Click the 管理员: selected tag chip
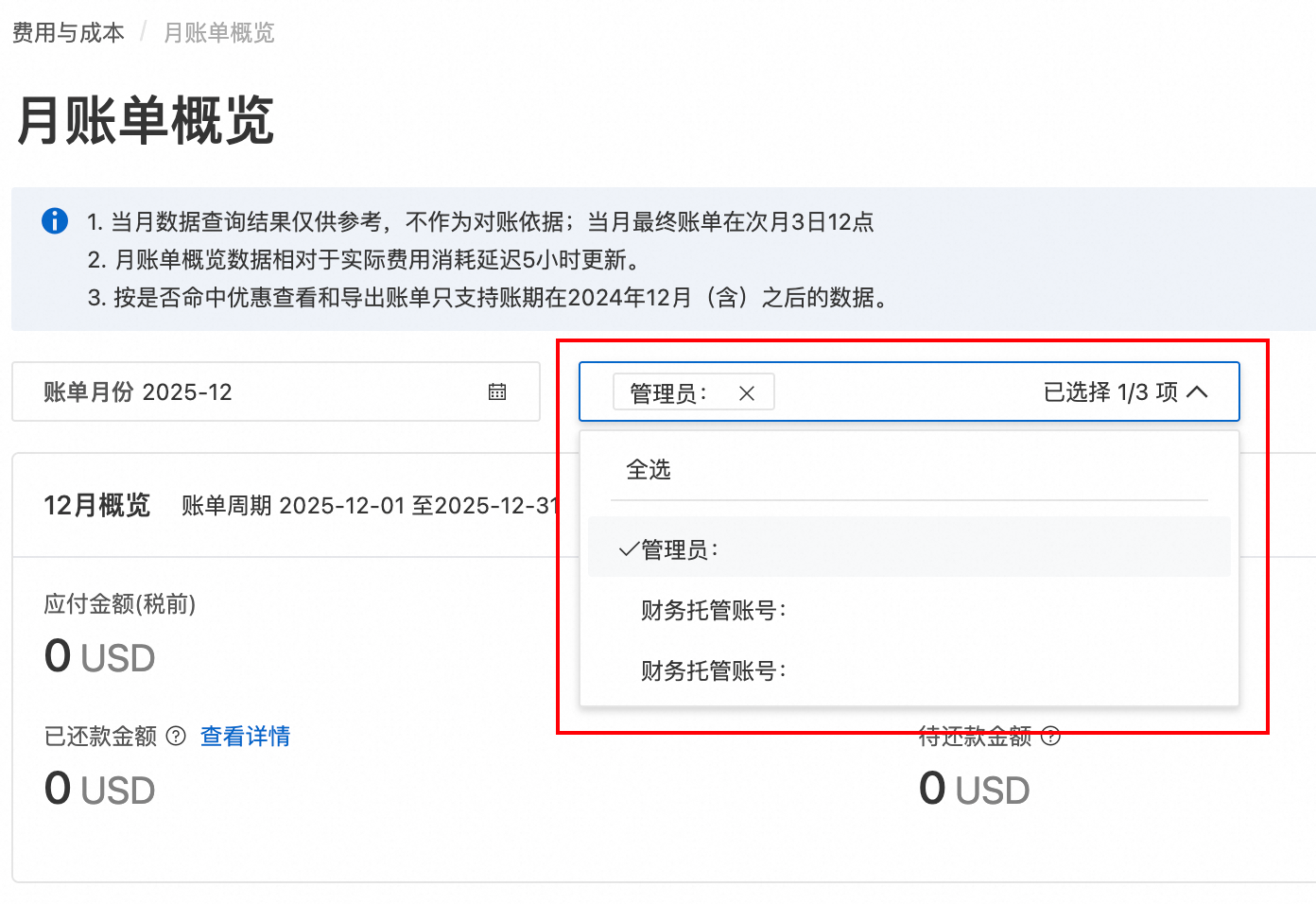Viewport: 1316px width, 904px height. tap(669, 393)
